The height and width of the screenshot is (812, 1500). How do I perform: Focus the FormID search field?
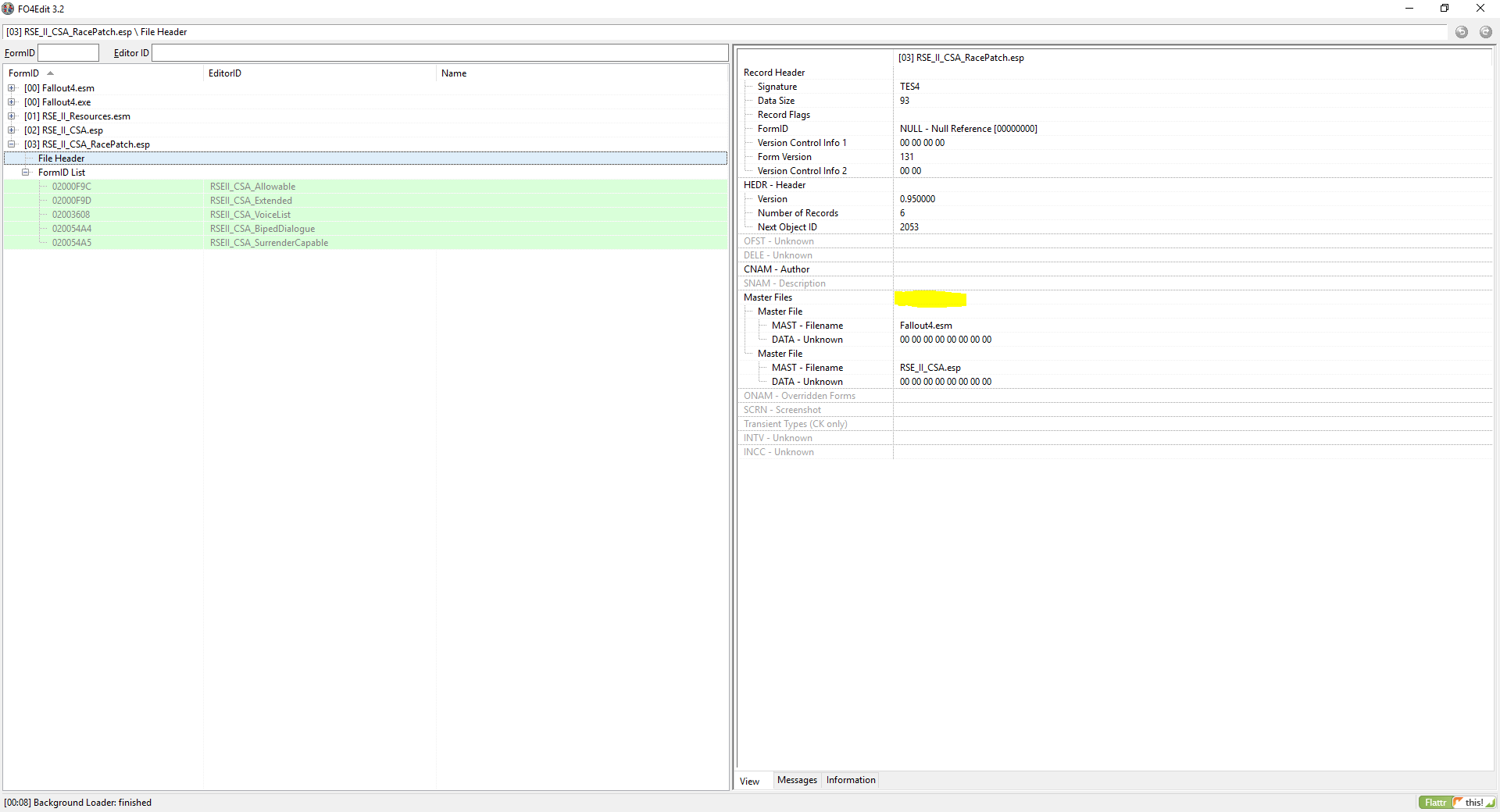(69, 52)
